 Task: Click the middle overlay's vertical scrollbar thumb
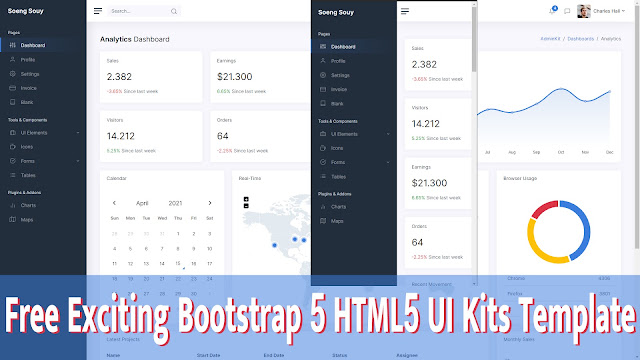(474, 39)
